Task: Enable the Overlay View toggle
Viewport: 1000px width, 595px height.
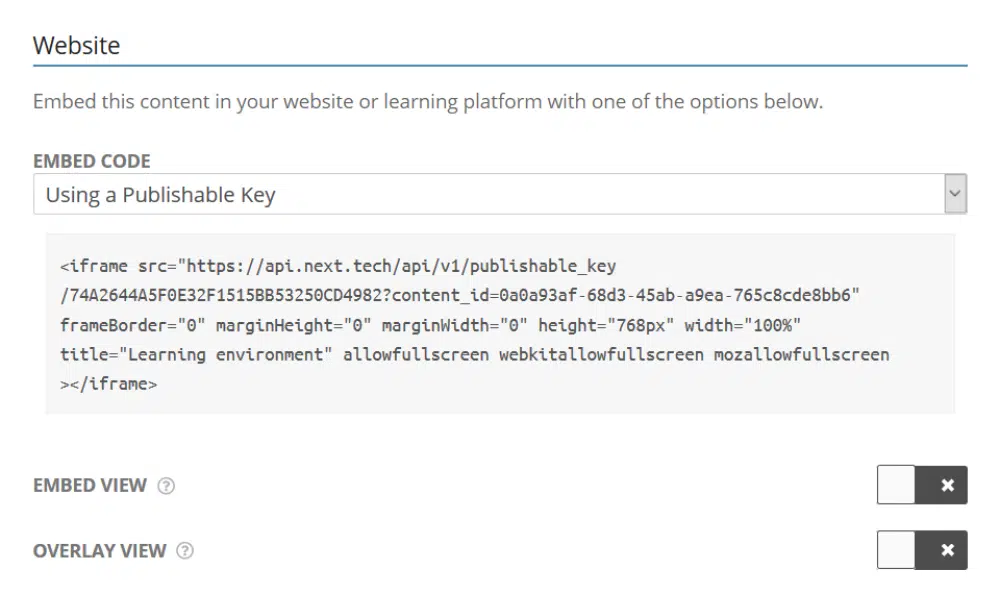Action: (x=897, y=550)
